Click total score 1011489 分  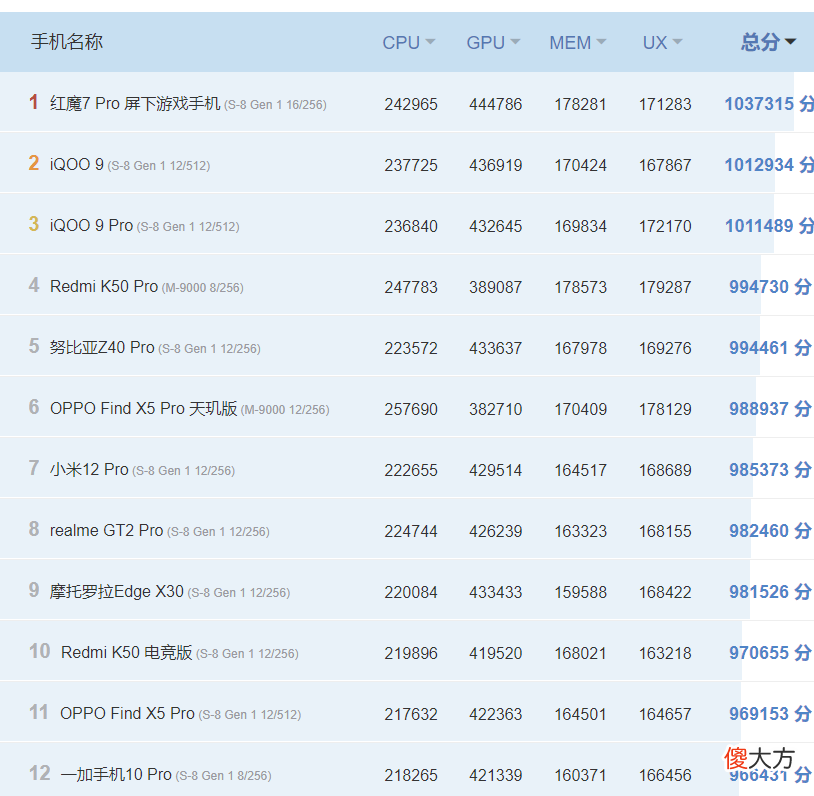point(769,226)
